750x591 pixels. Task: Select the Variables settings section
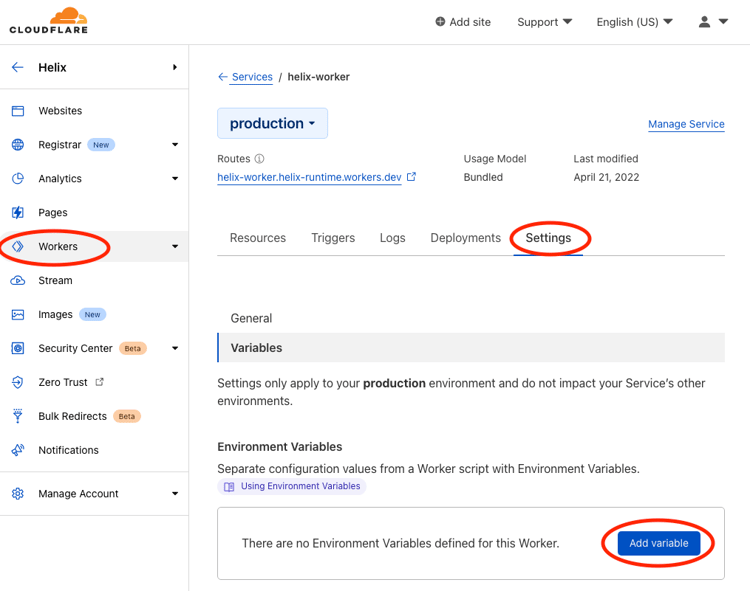471,348
